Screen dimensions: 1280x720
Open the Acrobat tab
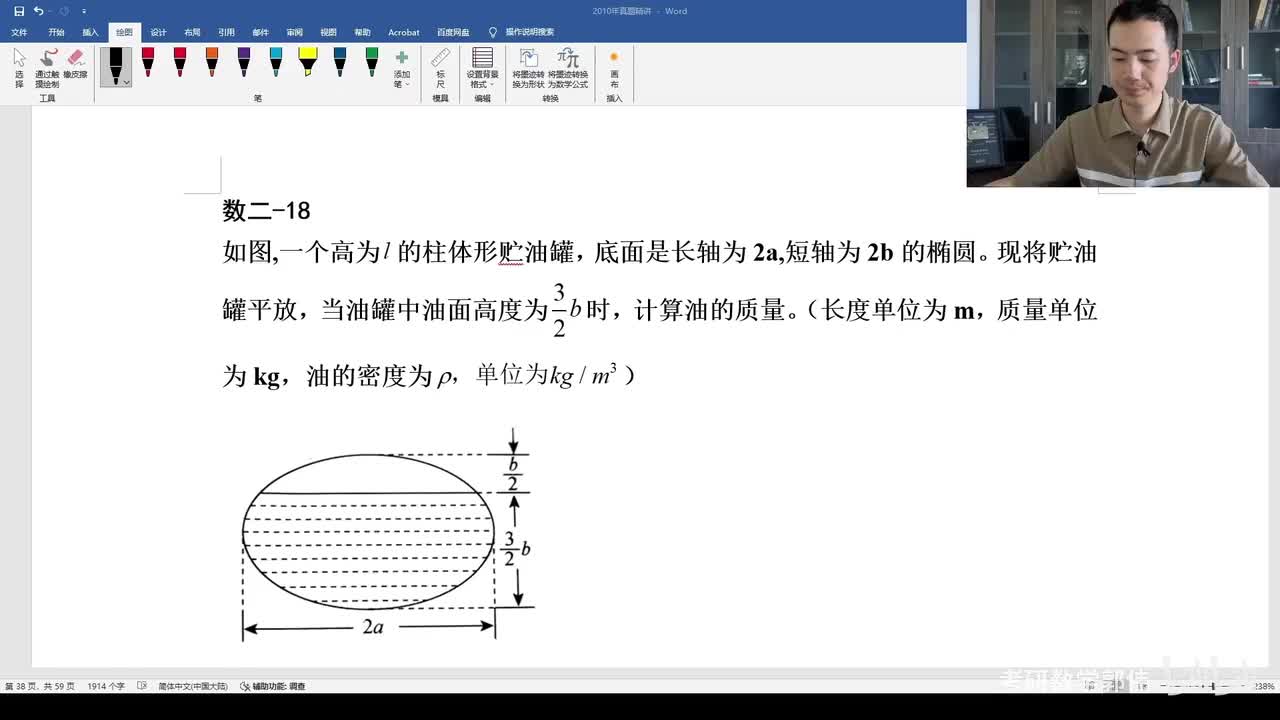404,32
